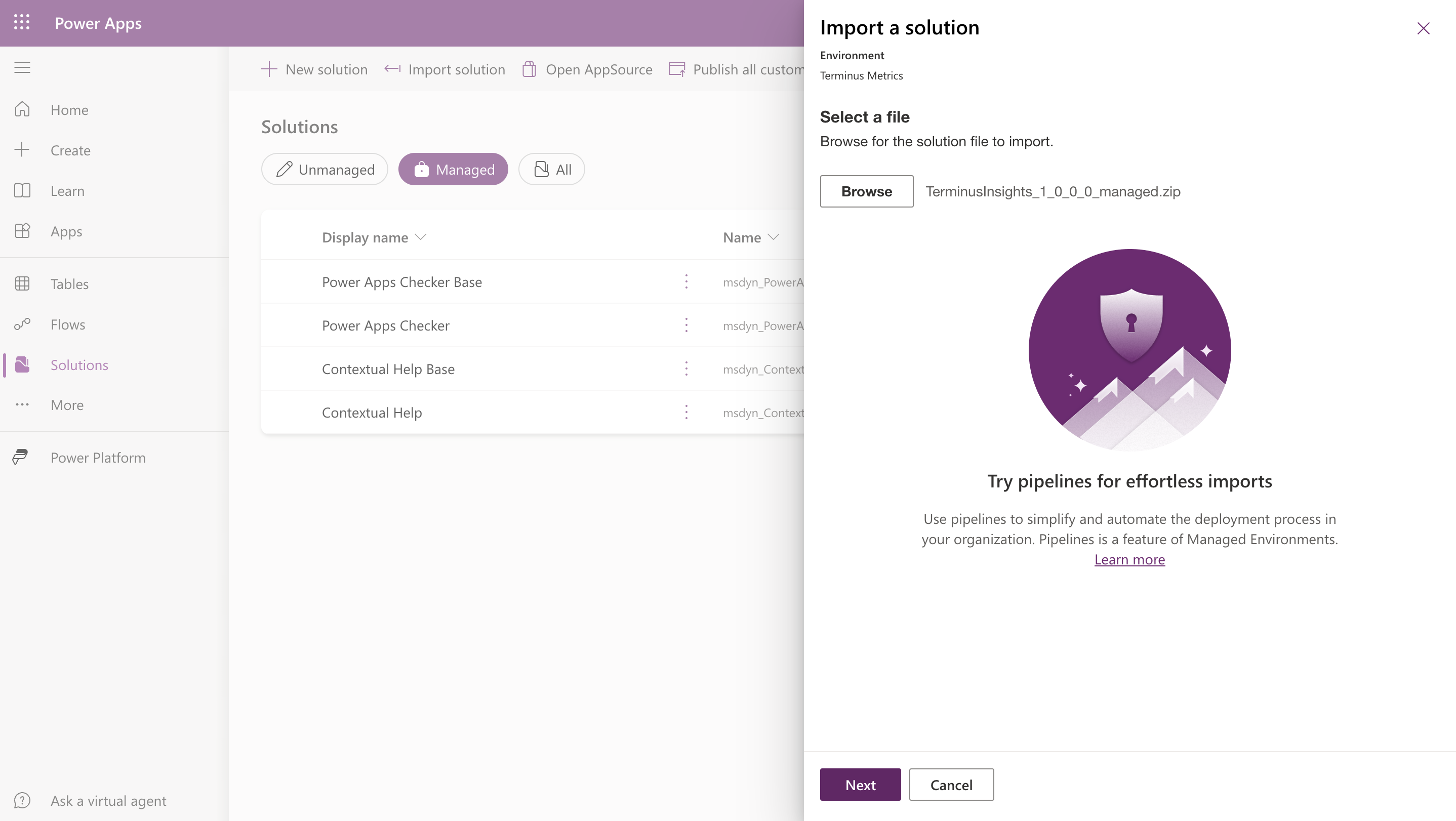The width and height of the screenshot is (1456, 821).
Task: Select the Power Apps Checker Base solution
Action: 402,281
